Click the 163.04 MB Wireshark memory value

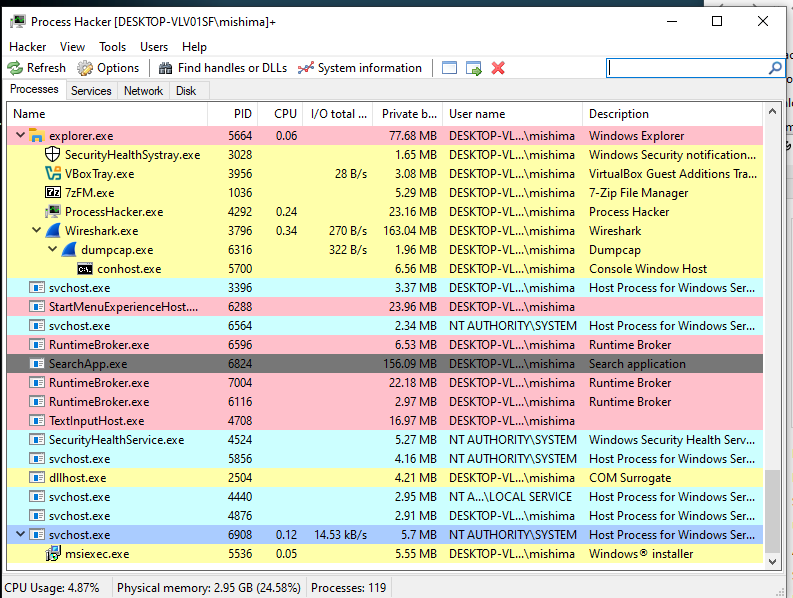coord(410,231)
